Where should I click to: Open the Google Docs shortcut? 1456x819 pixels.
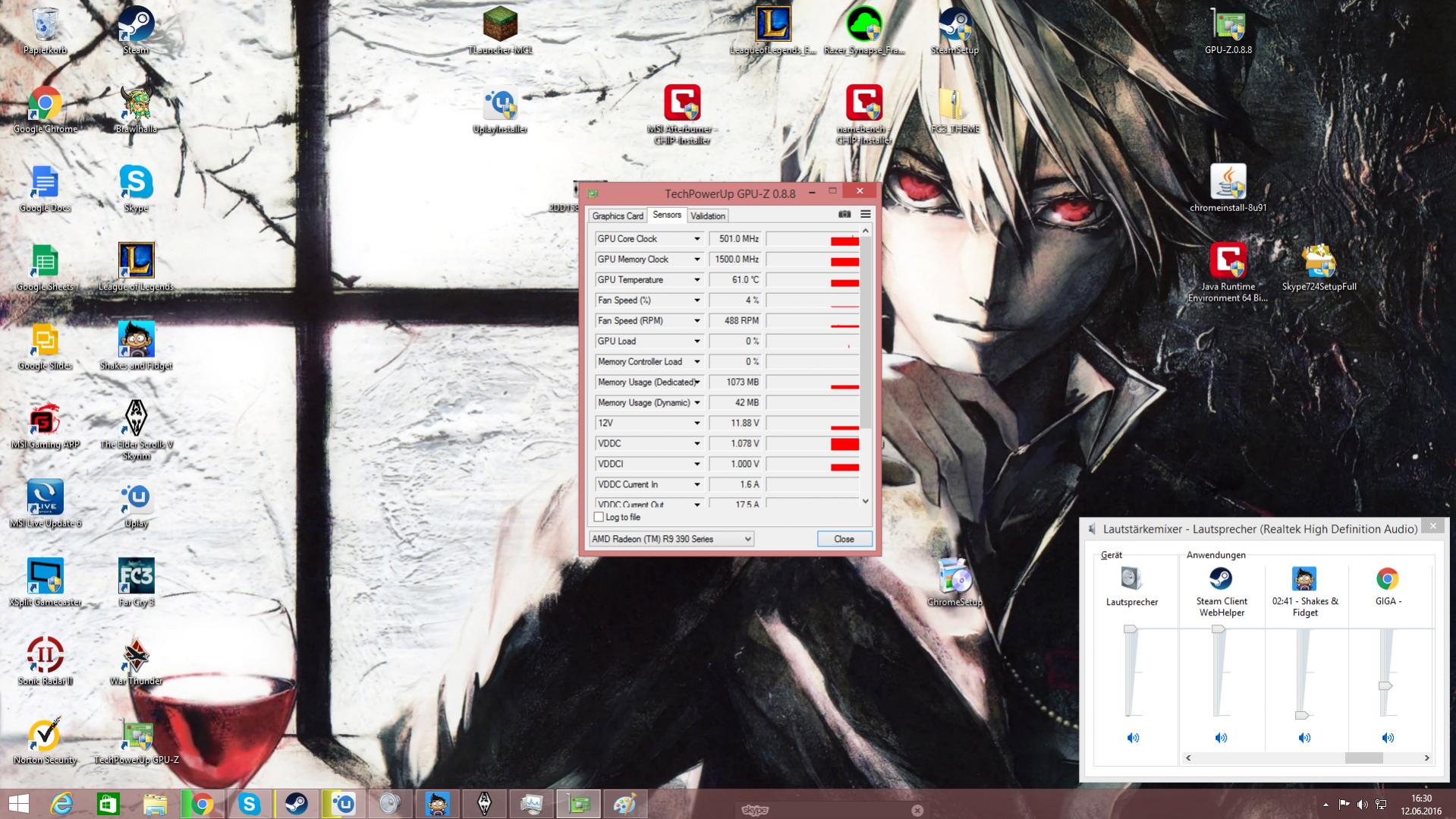click(x=46, y=188)
